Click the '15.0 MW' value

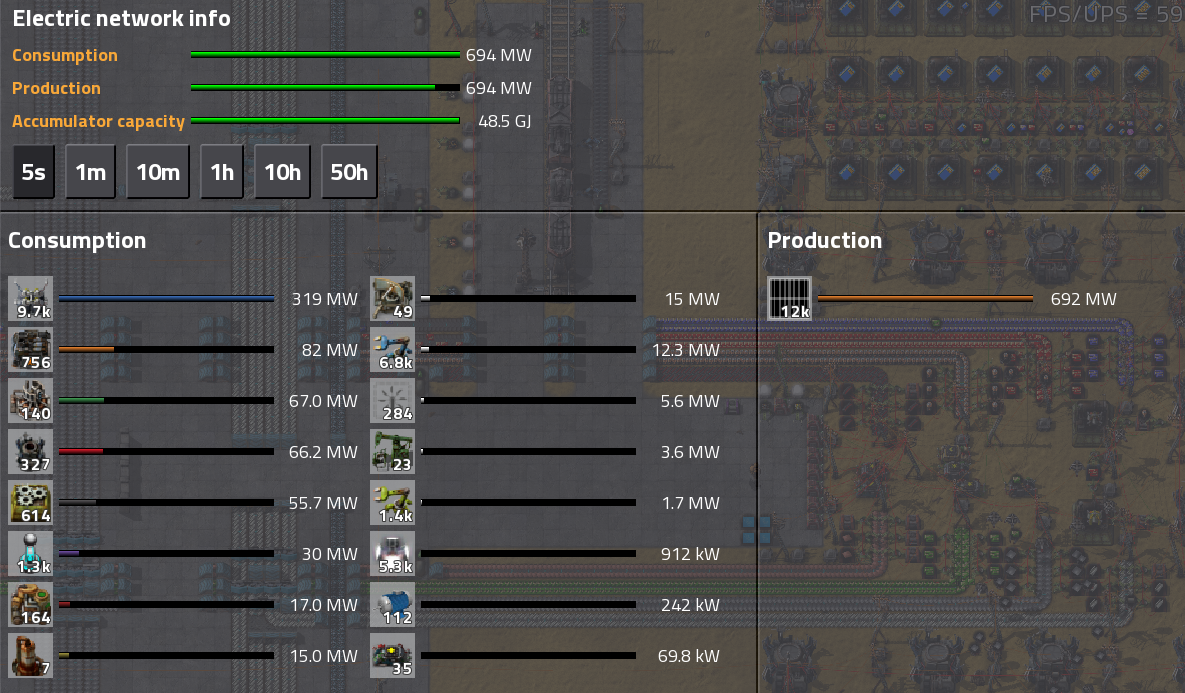point(324,656)
